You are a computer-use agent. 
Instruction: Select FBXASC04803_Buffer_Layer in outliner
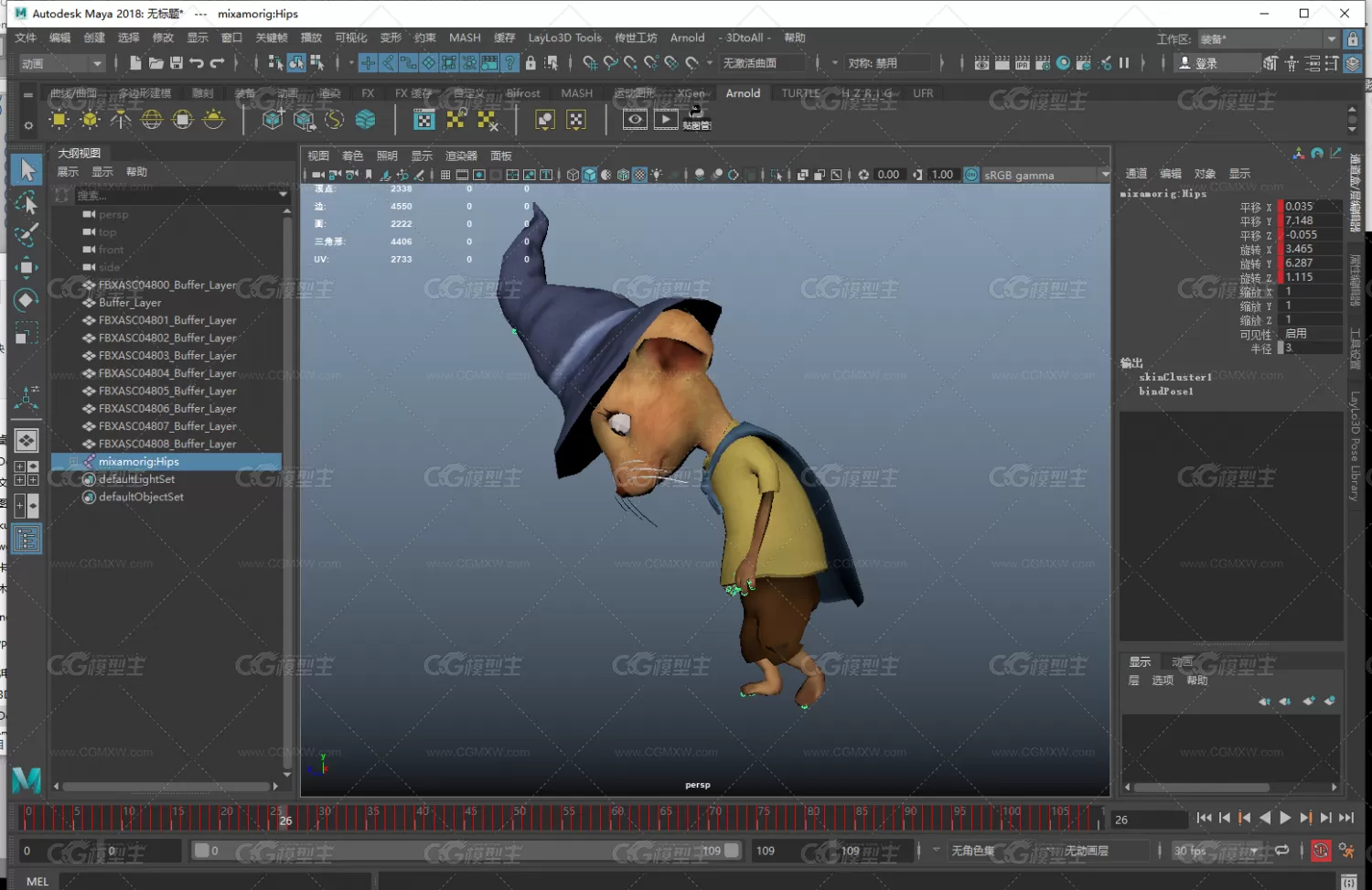(166, 356)
